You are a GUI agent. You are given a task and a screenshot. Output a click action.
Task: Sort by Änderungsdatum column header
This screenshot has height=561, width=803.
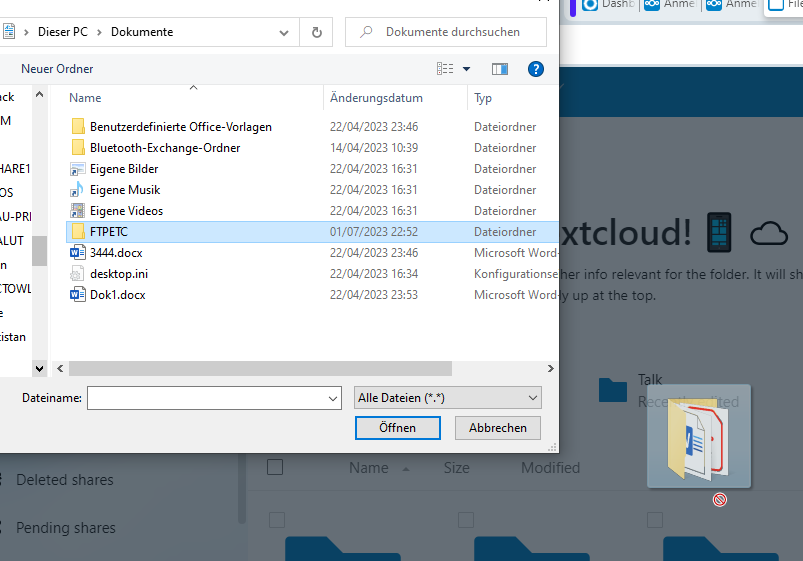[376, 98]
